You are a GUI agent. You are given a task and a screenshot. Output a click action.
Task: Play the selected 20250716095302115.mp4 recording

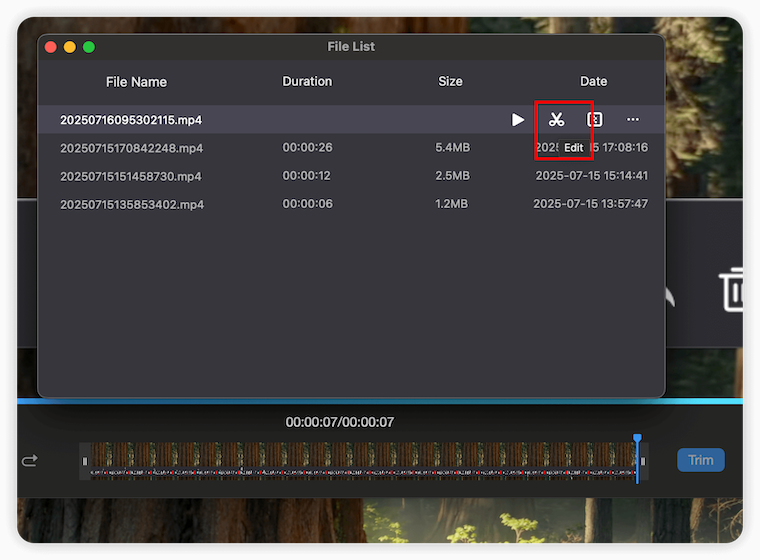(x=518, y=120)
